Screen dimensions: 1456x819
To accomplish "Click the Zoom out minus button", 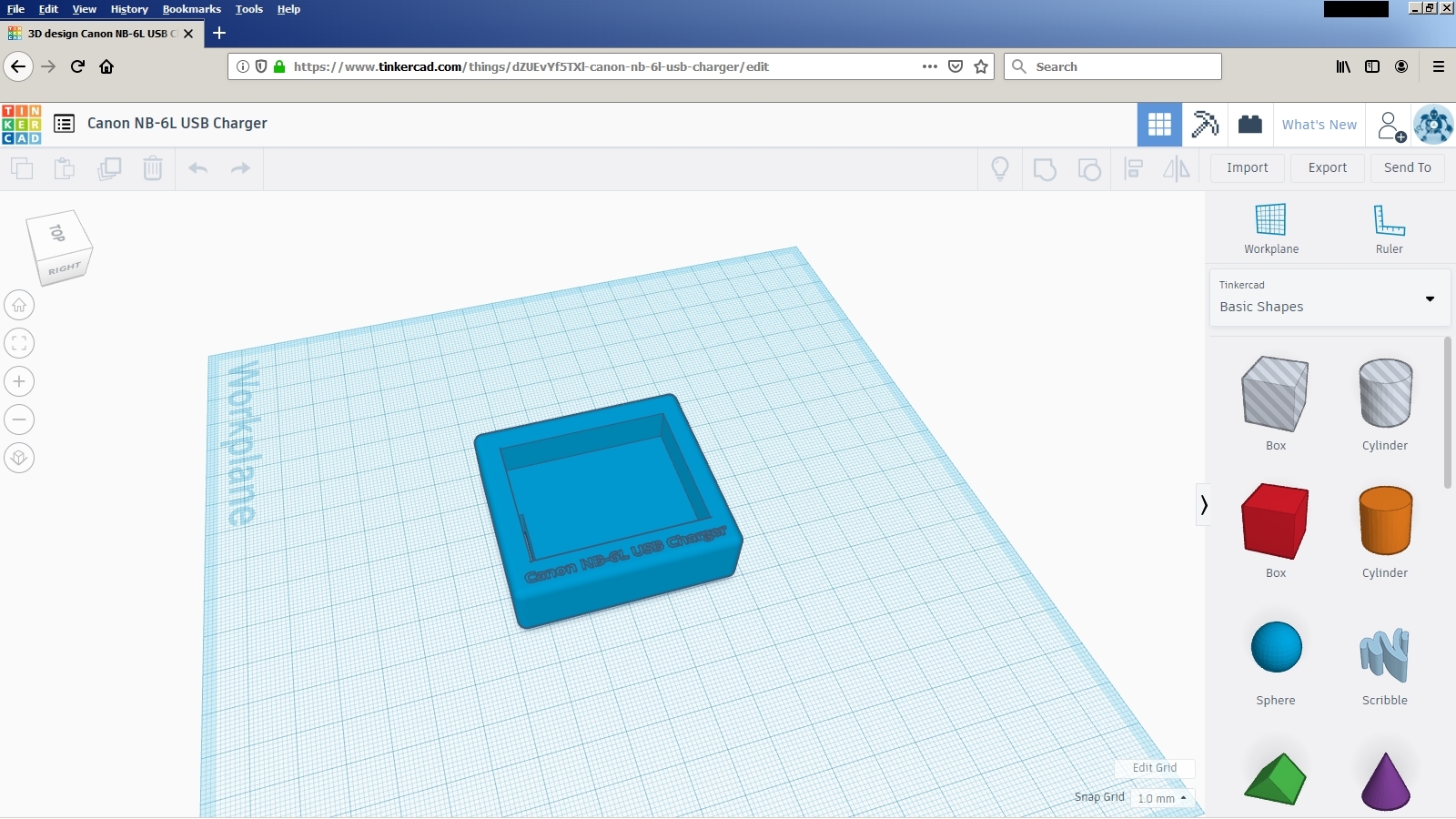I will [x=19, y=420].
